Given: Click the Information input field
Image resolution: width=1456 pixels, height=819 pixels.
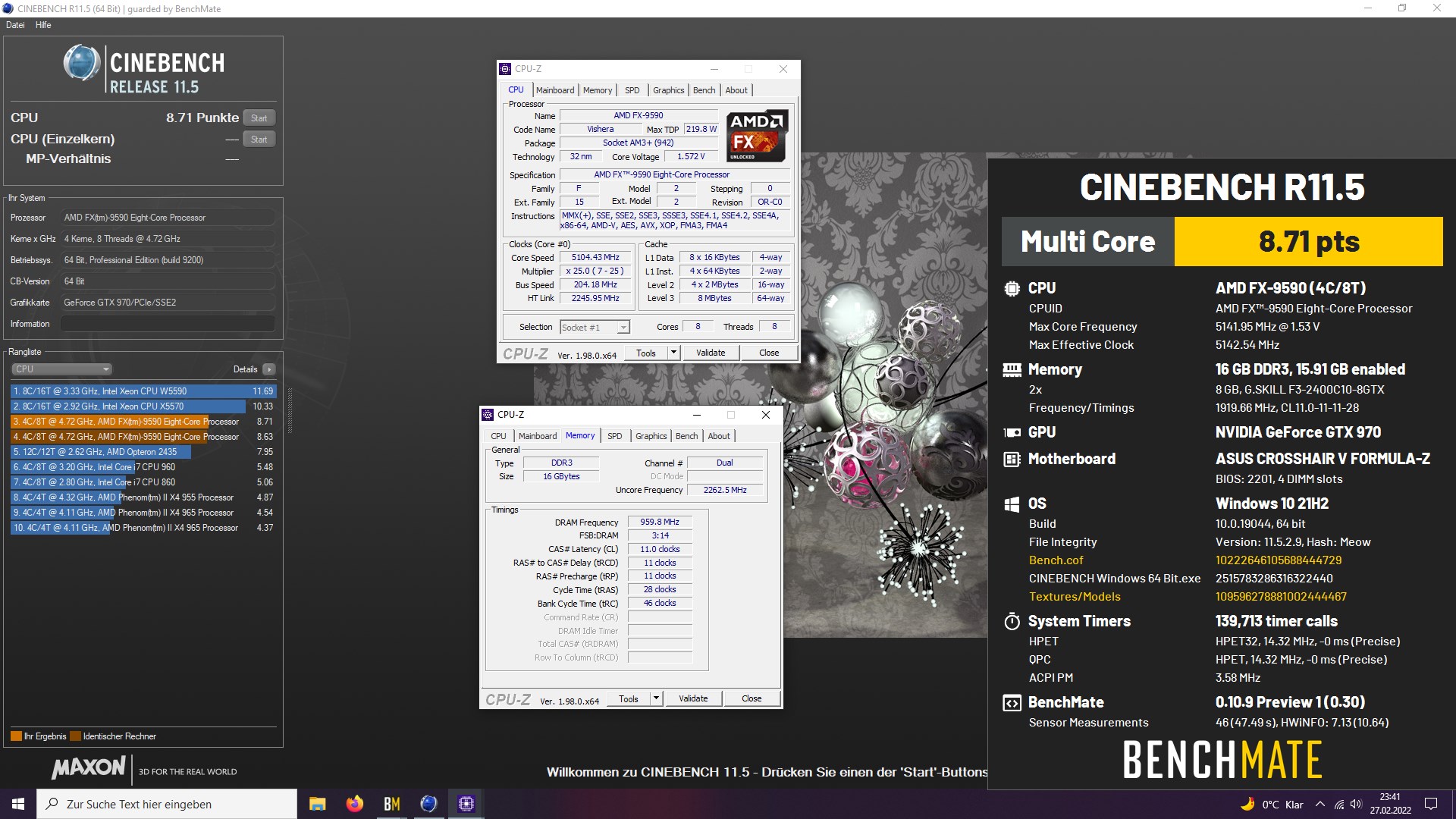Looking at the screenshot, I should click(x=168, y=324).
